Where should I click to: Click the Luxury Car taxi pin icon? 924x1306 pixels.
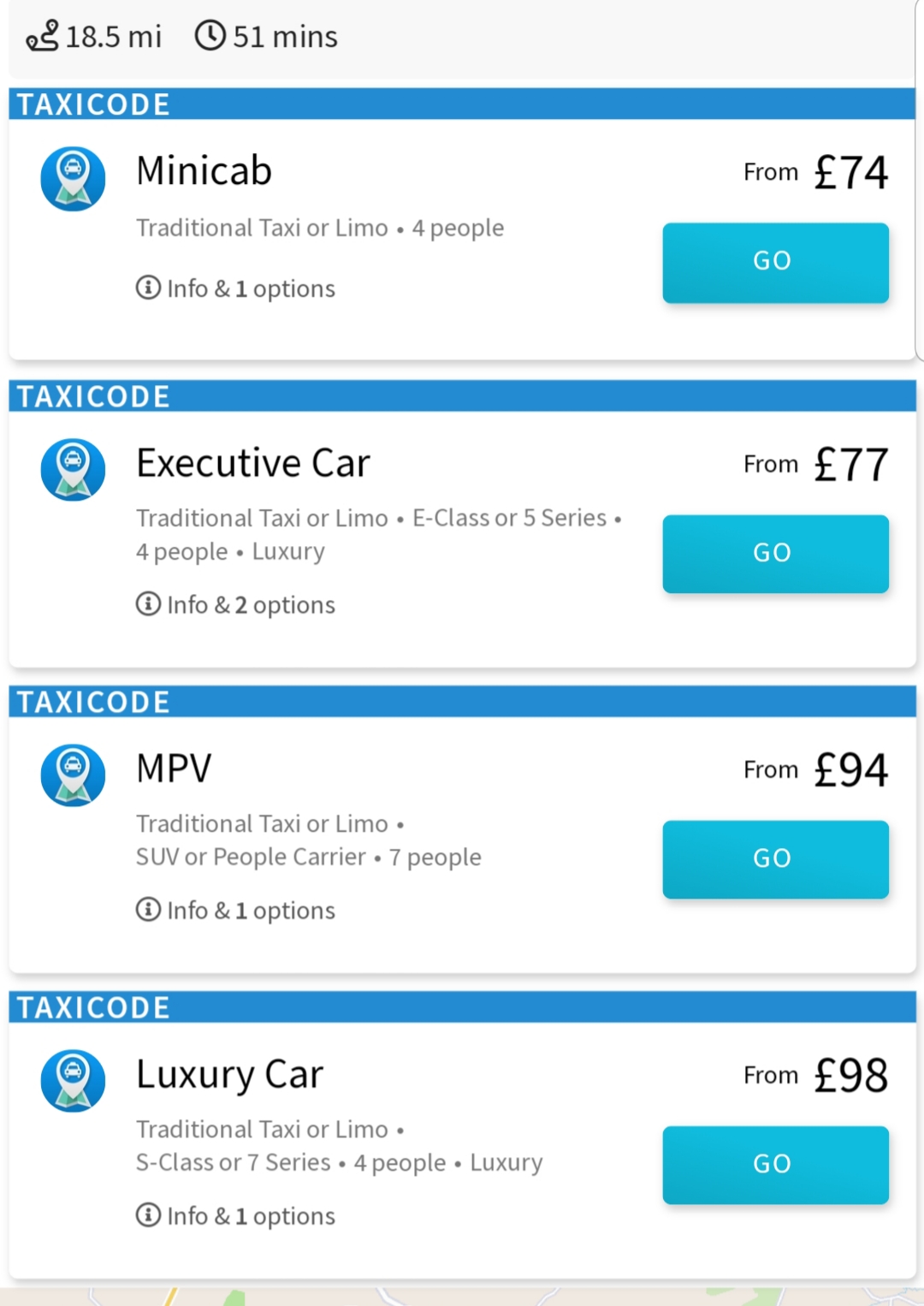(74, 1081)
